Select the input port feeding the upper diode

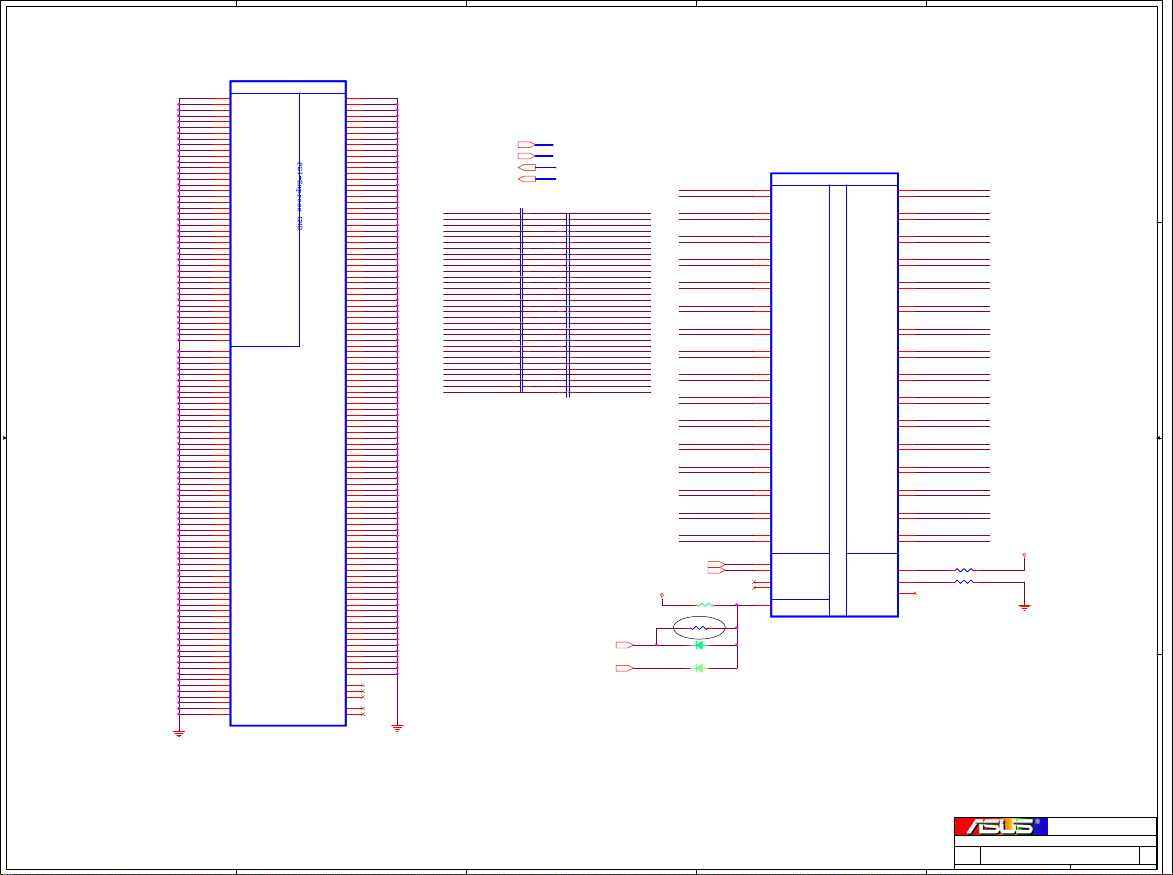623,645
